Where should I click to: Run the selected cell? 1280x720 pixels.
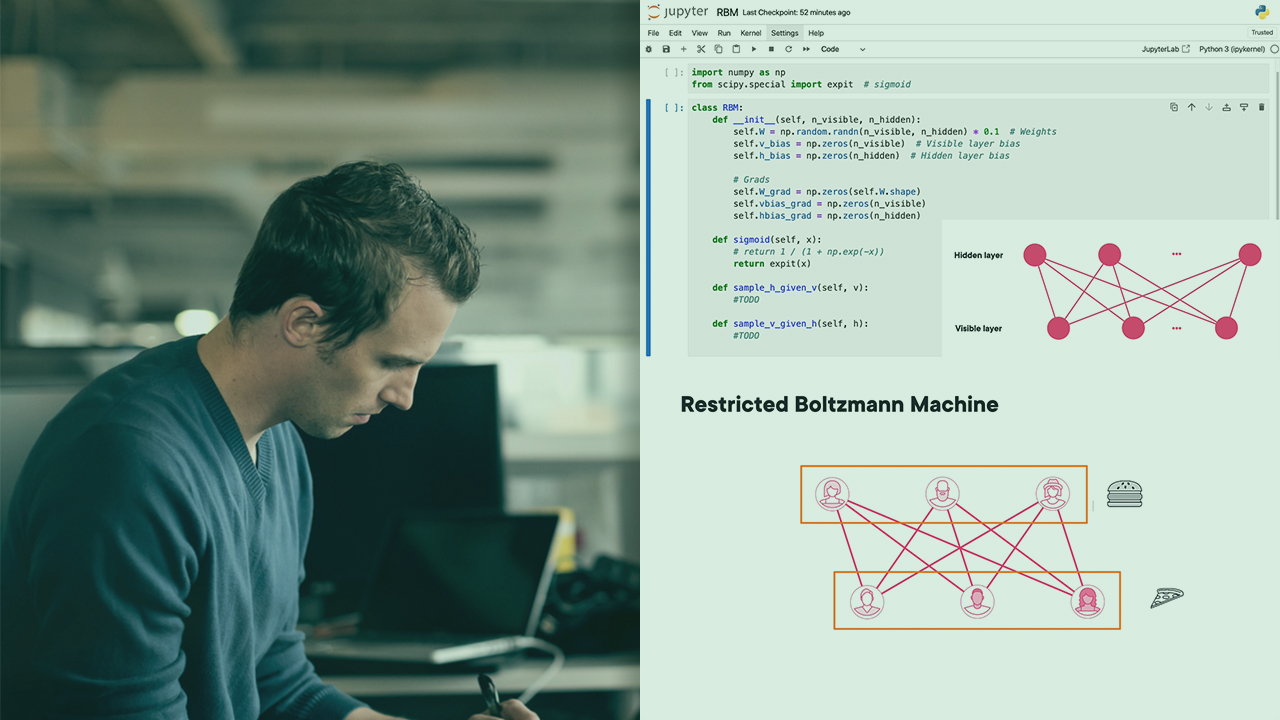pos(753,48)
